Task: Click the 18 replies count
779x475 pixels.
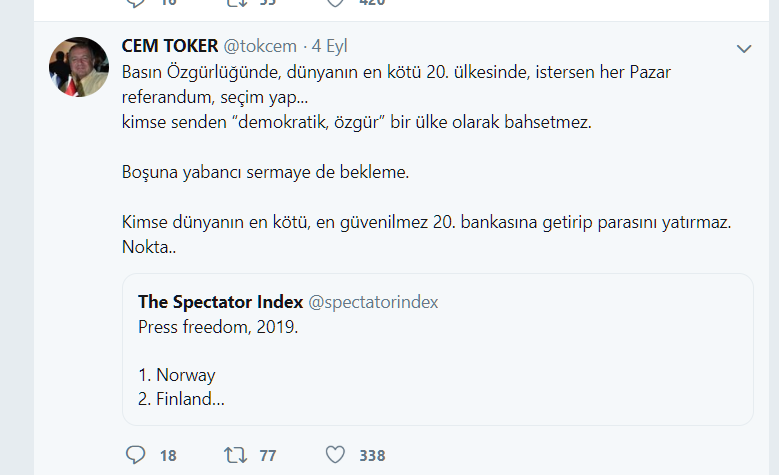Action: point(168,456)
